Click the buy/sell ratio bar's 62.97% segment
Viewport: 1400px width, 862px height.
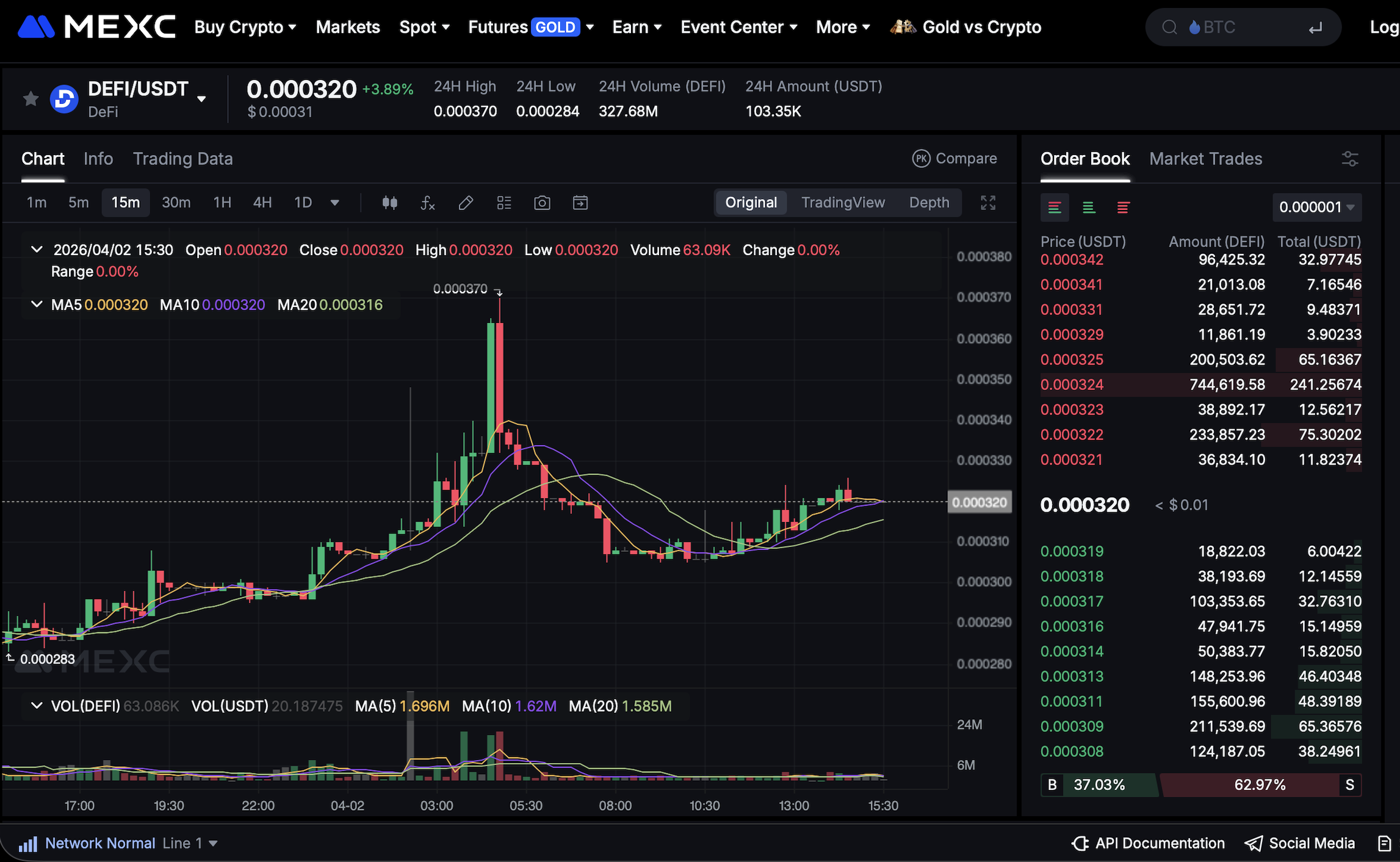point(1260,785)
